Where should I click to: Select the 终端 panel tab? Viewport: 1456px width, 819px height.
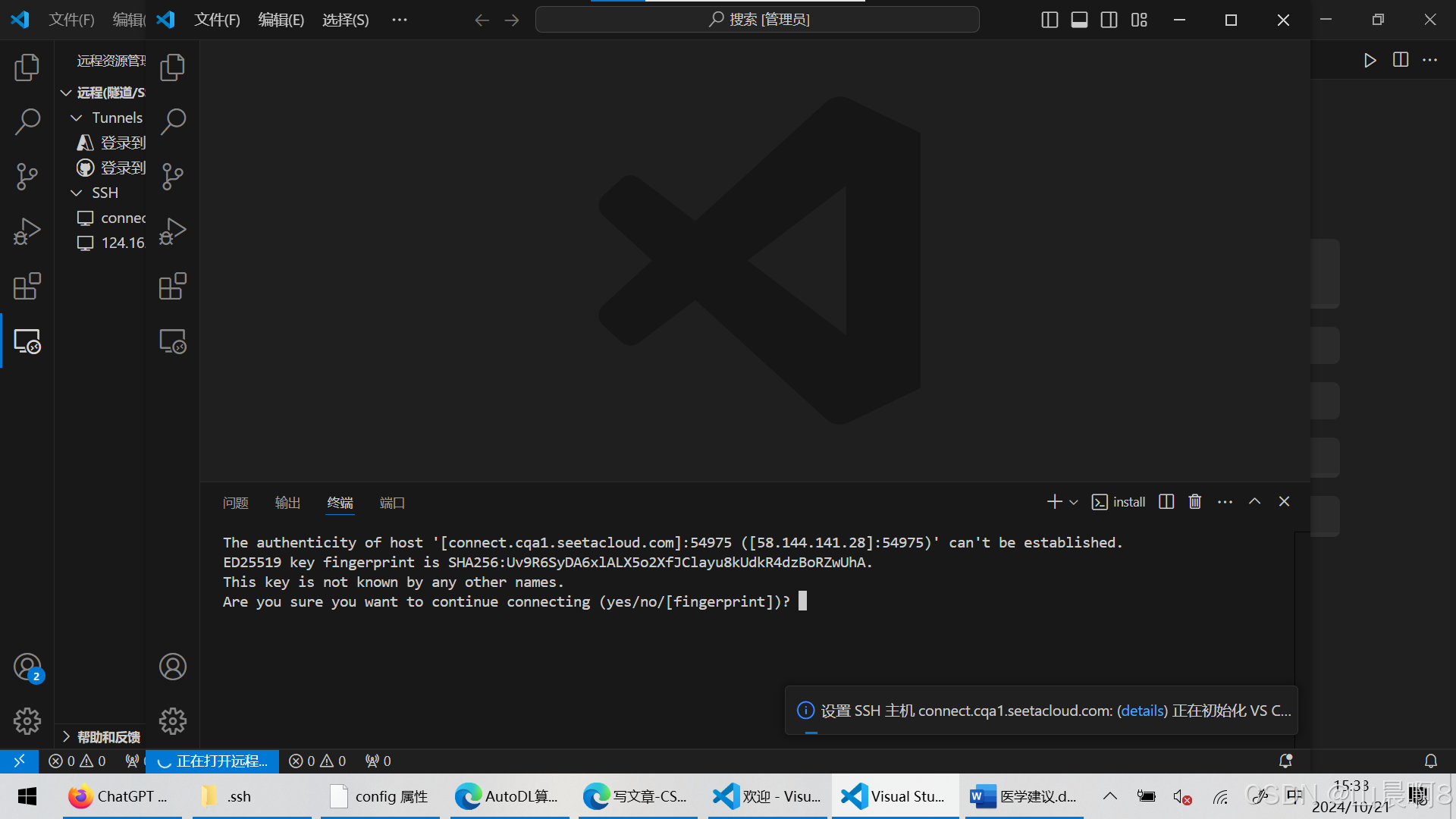[x=340, y=503]
